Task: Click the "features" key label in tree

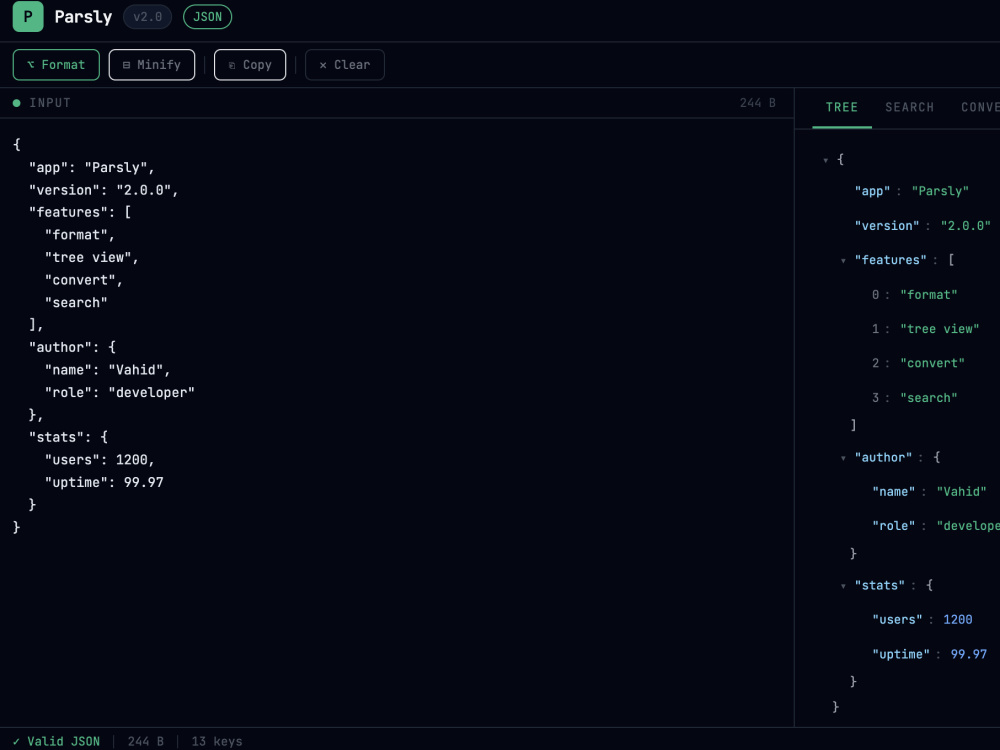Action: point(890,260)
